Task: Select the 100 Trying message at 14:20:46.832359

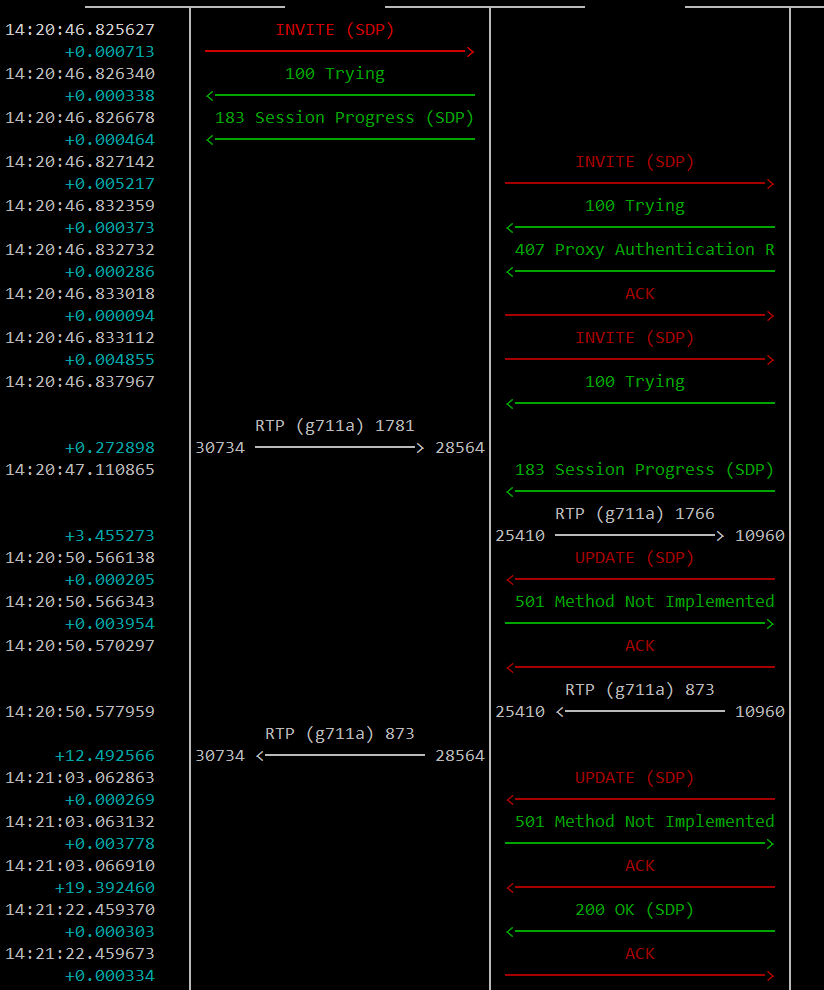Action: tap(635, 206)
